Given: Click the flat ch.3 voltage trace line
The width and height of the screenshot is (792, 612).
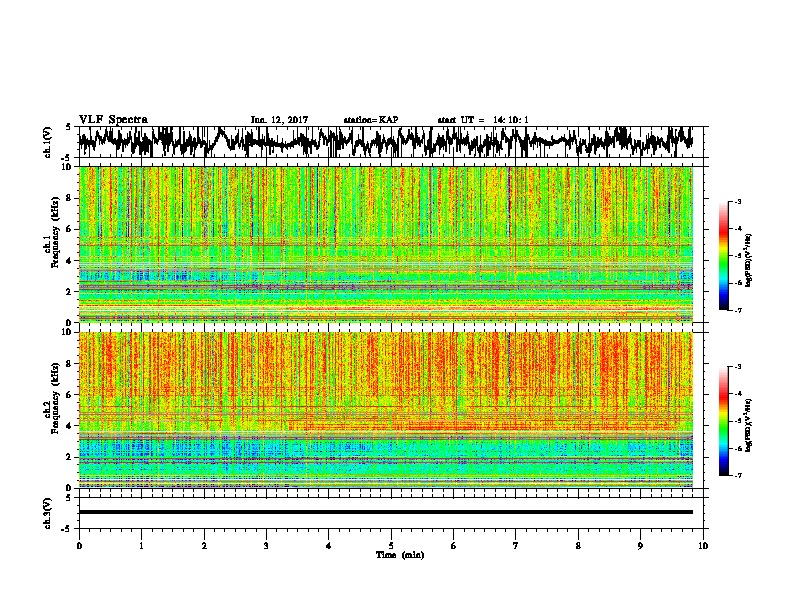Looking at the screenshot, I should point(386,512).
